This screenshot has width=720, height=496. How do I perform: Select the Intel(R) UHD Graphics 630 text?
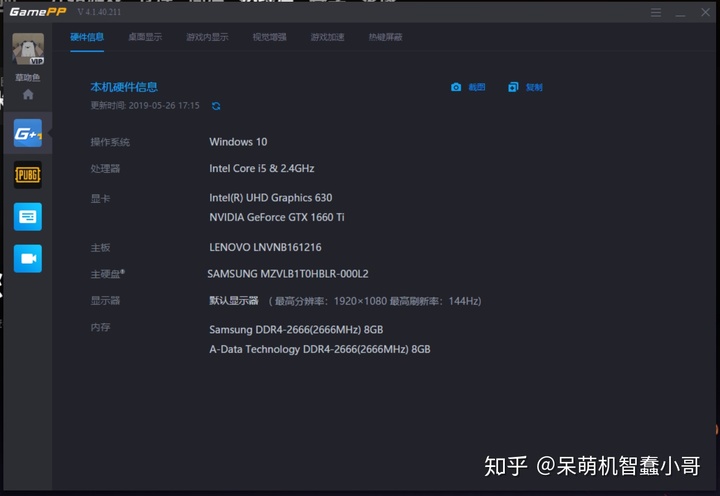(270, 198)
